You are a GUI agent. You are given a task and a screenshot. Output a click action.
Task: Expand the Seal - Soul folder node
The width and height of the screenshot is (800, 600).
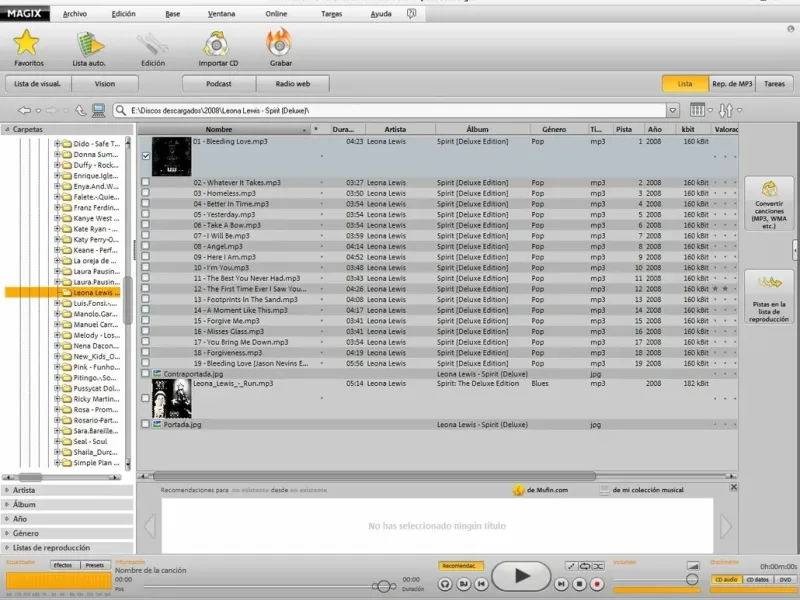57,441
